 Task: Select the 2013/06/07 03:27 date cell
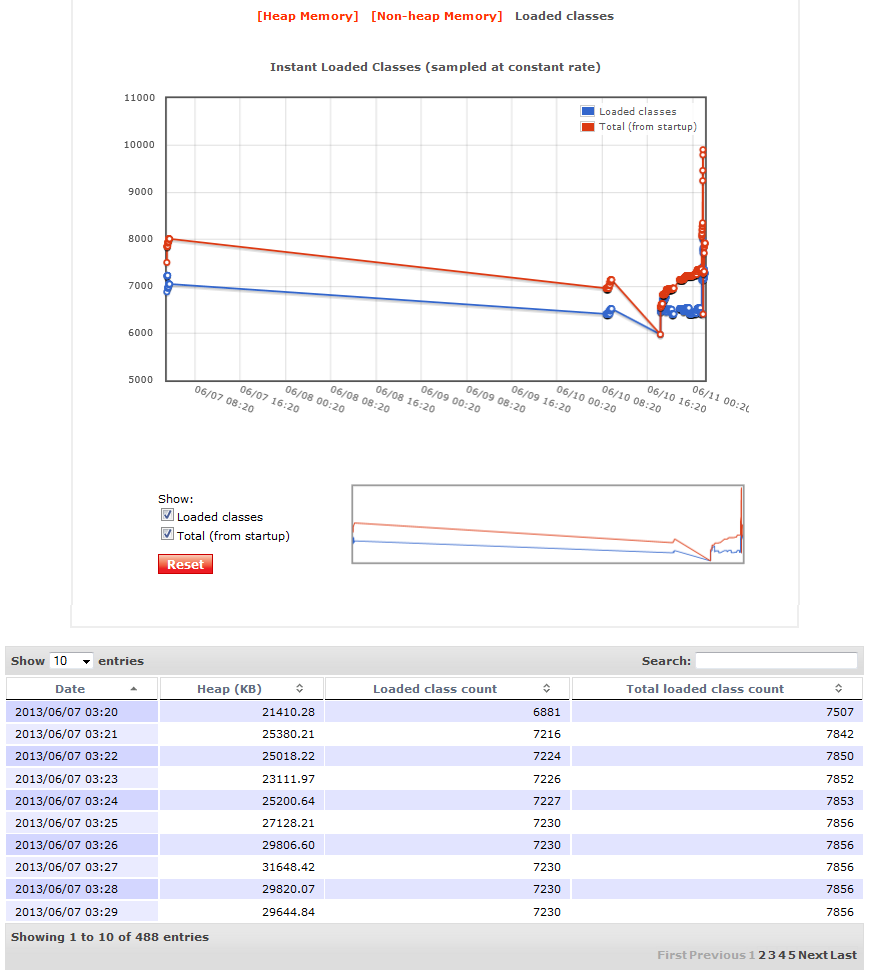click(x=82, y=867)
